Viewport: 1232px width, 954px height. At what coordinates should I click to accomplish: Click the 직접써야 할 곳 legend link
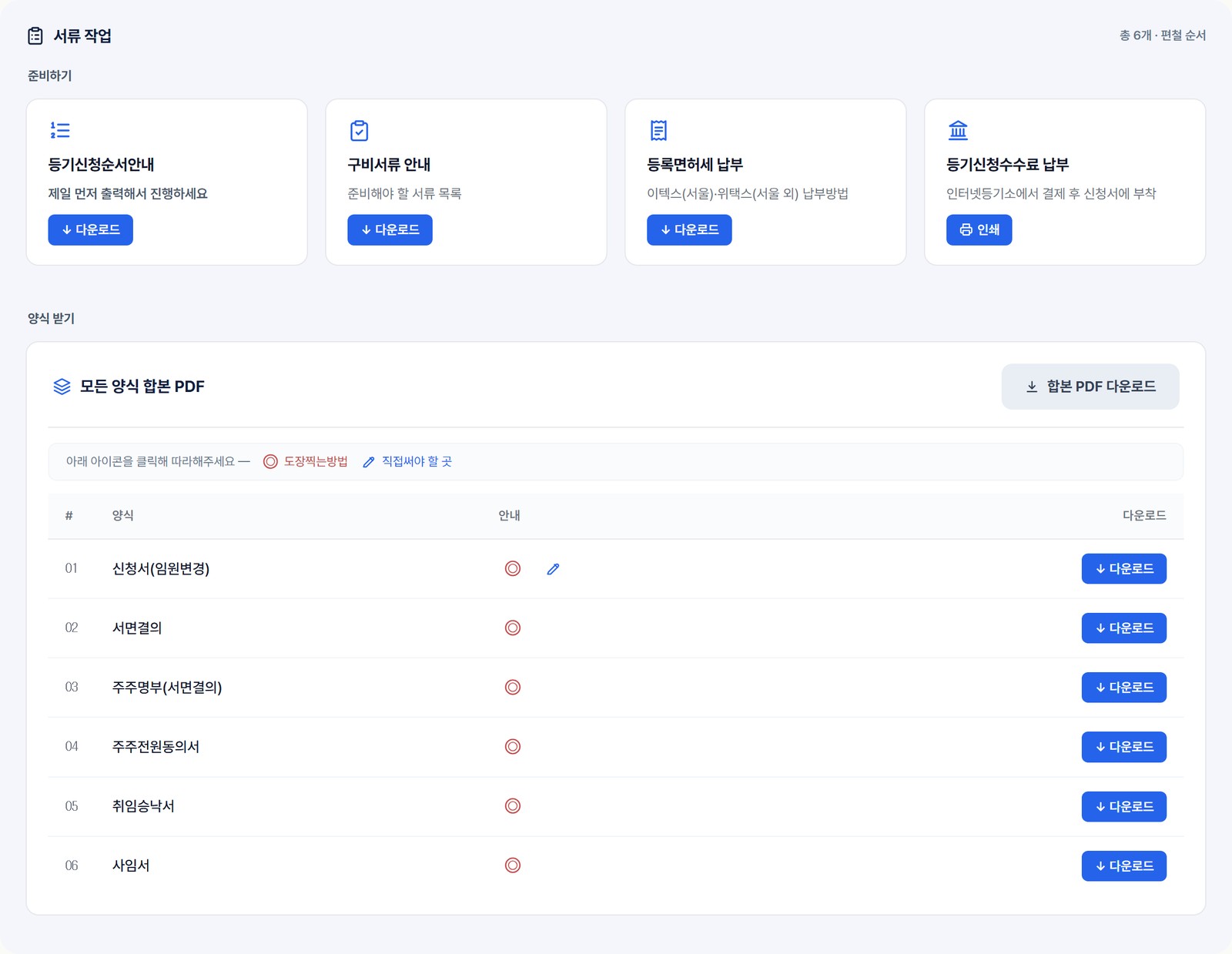pyautogui.click(x=417, y=461)
